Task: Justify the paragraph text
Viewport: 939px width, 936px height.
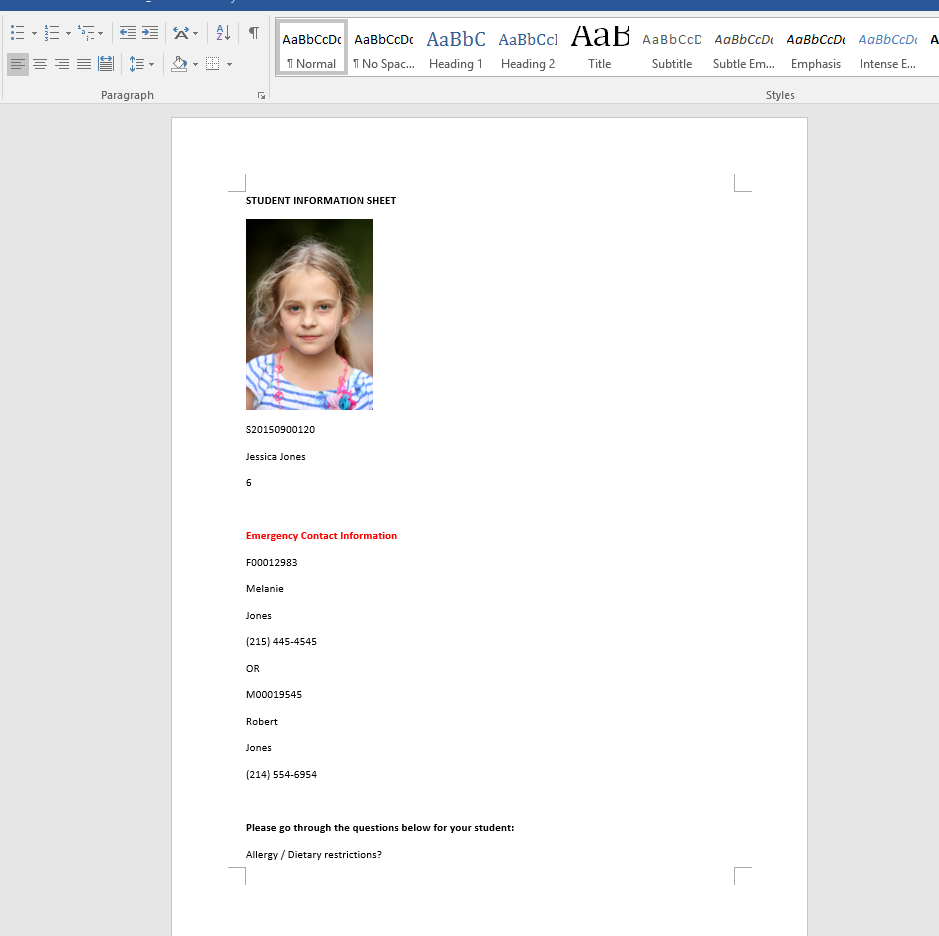Action: pyautogui.click(x=84, y=64)
